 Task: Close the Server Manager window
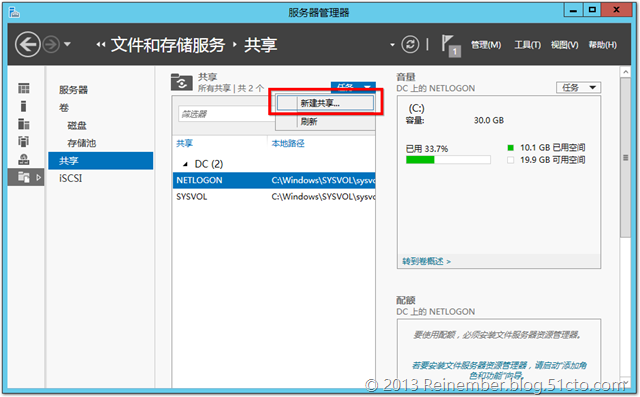pyautogui.click(x=617, y=10)
